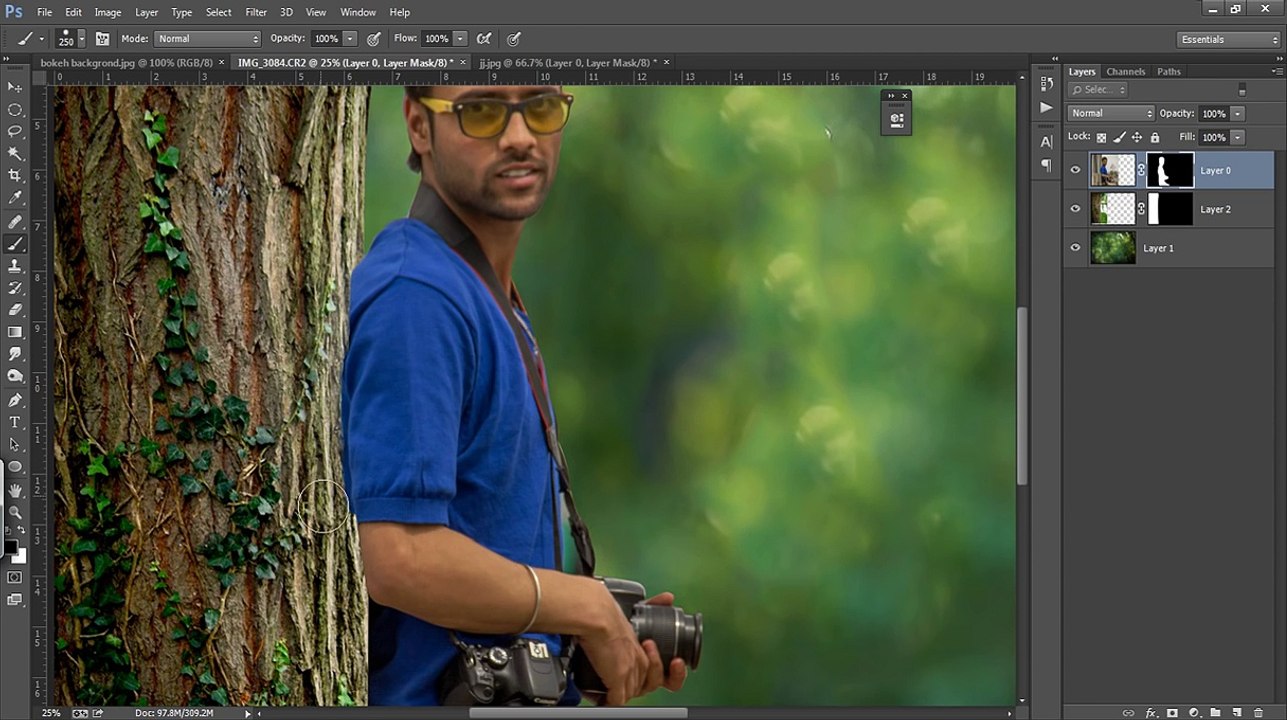Open layer blend mode dropdown
Screen dimensions: 1287x720
pyautogui.click(x=1111, y=114)
